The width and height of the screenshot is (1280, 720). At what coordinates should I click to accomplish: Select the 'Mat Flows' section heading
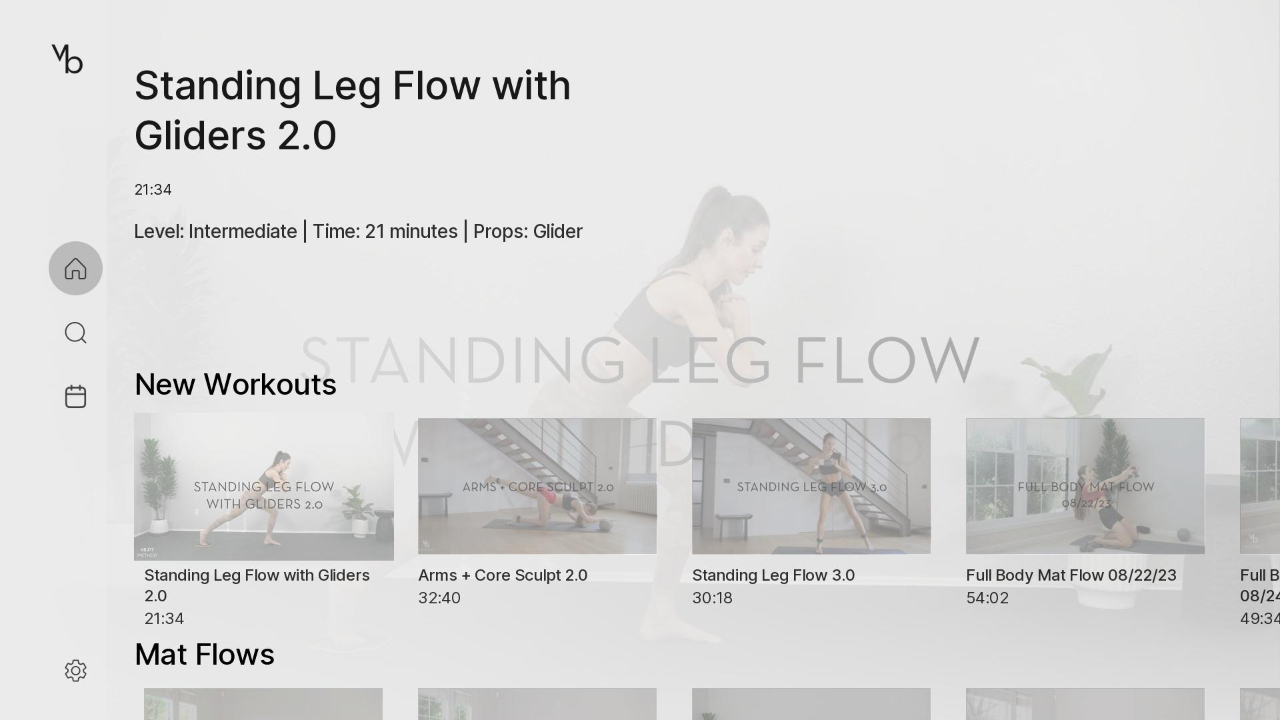pos(204,655)
